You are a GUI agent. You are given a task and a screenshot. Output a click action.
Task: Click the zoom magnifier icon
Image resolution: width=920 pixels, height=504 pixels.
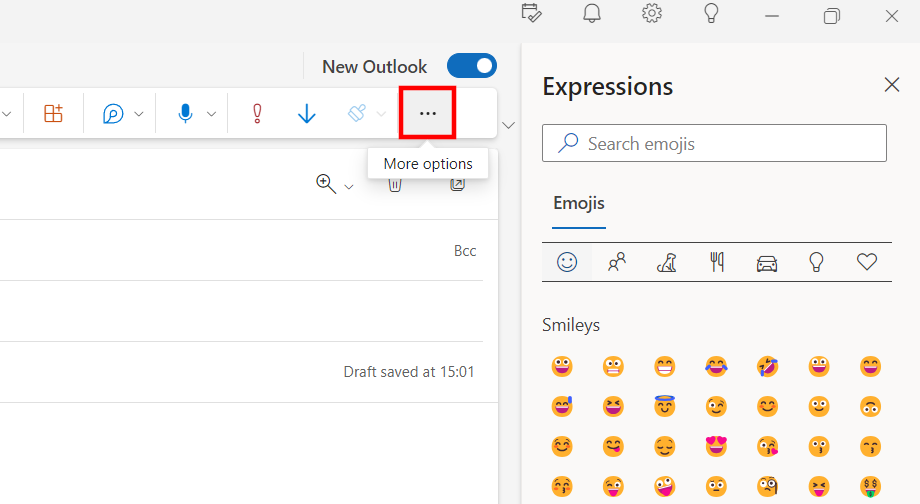(326, 184)
